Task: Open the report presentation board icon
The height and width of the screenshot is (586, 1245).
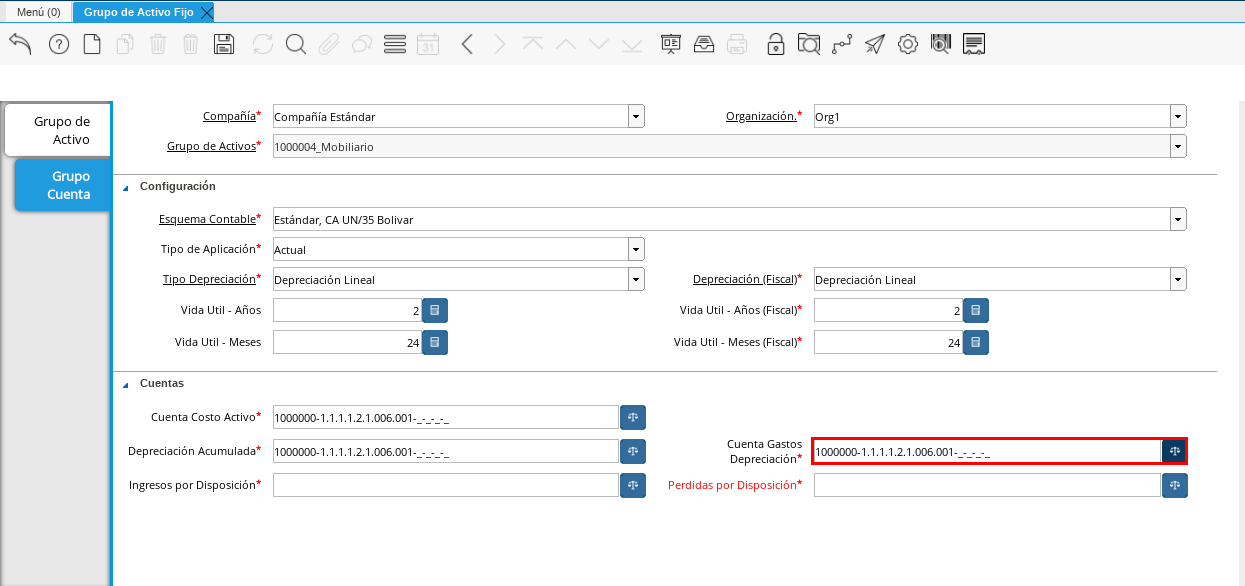Action: coord(670,44)
